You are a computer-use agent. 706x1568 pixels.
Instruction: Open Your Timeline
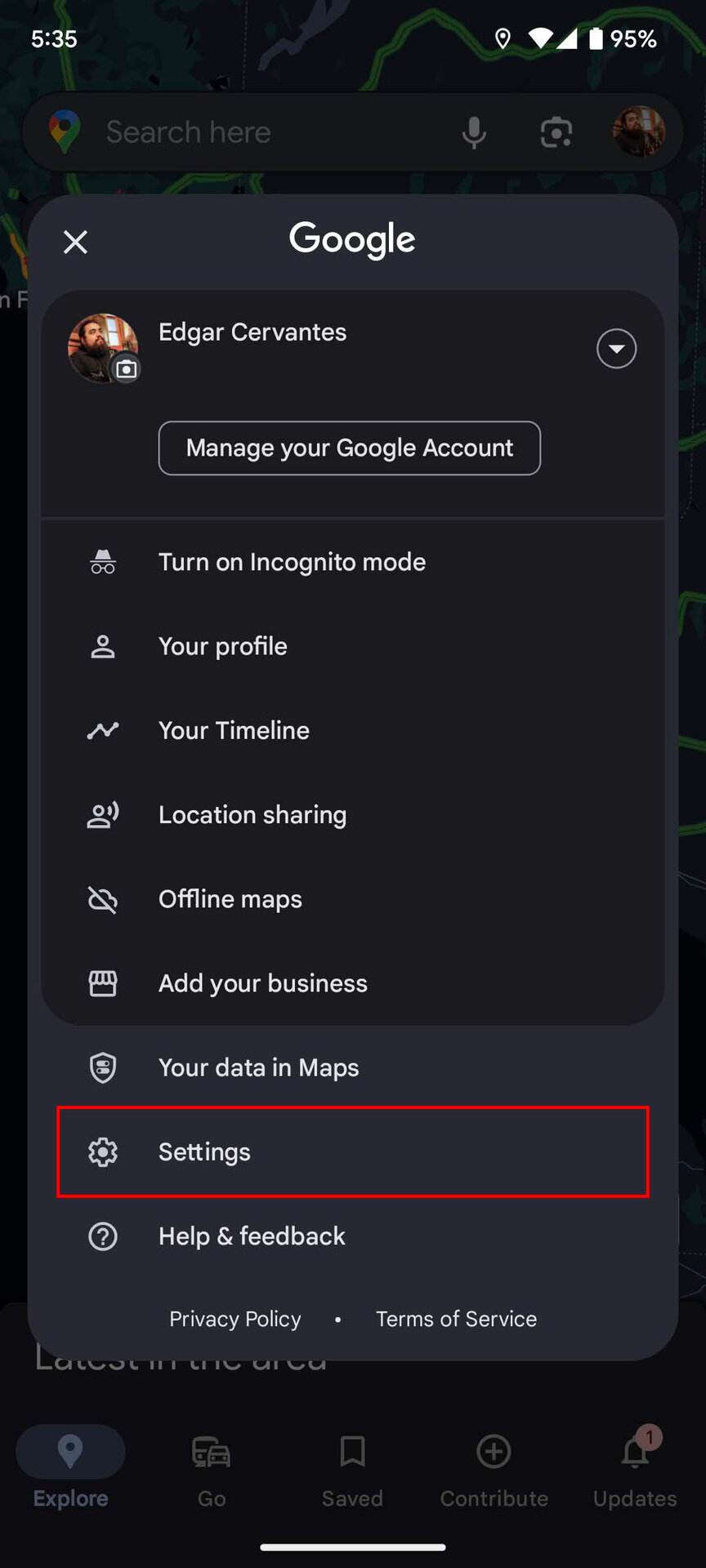coord(234,730)
